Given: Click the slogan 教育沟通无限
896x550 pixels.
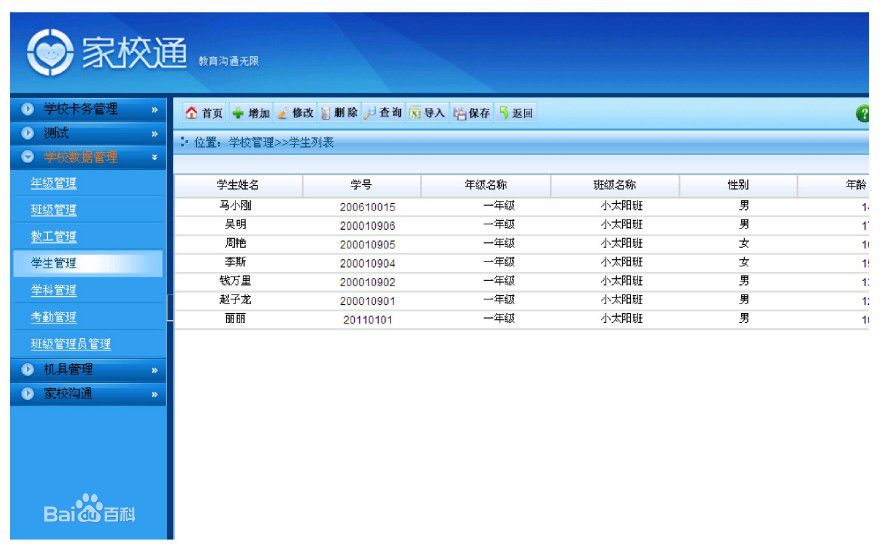Looking at the screenshot, I should click(x=229, y=61).
